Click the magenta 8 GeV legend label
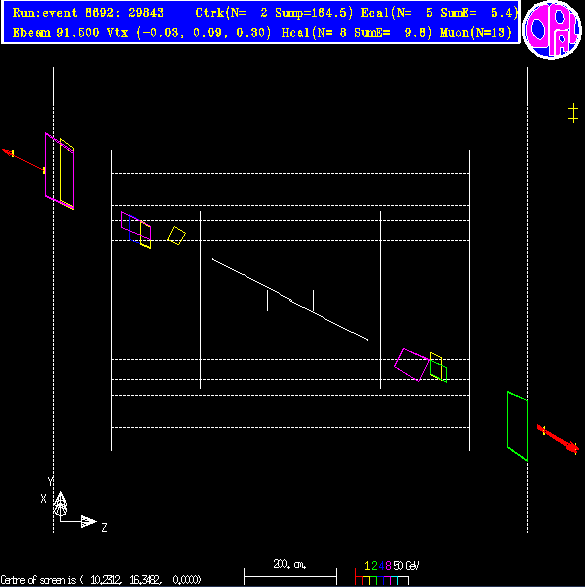 388,565
